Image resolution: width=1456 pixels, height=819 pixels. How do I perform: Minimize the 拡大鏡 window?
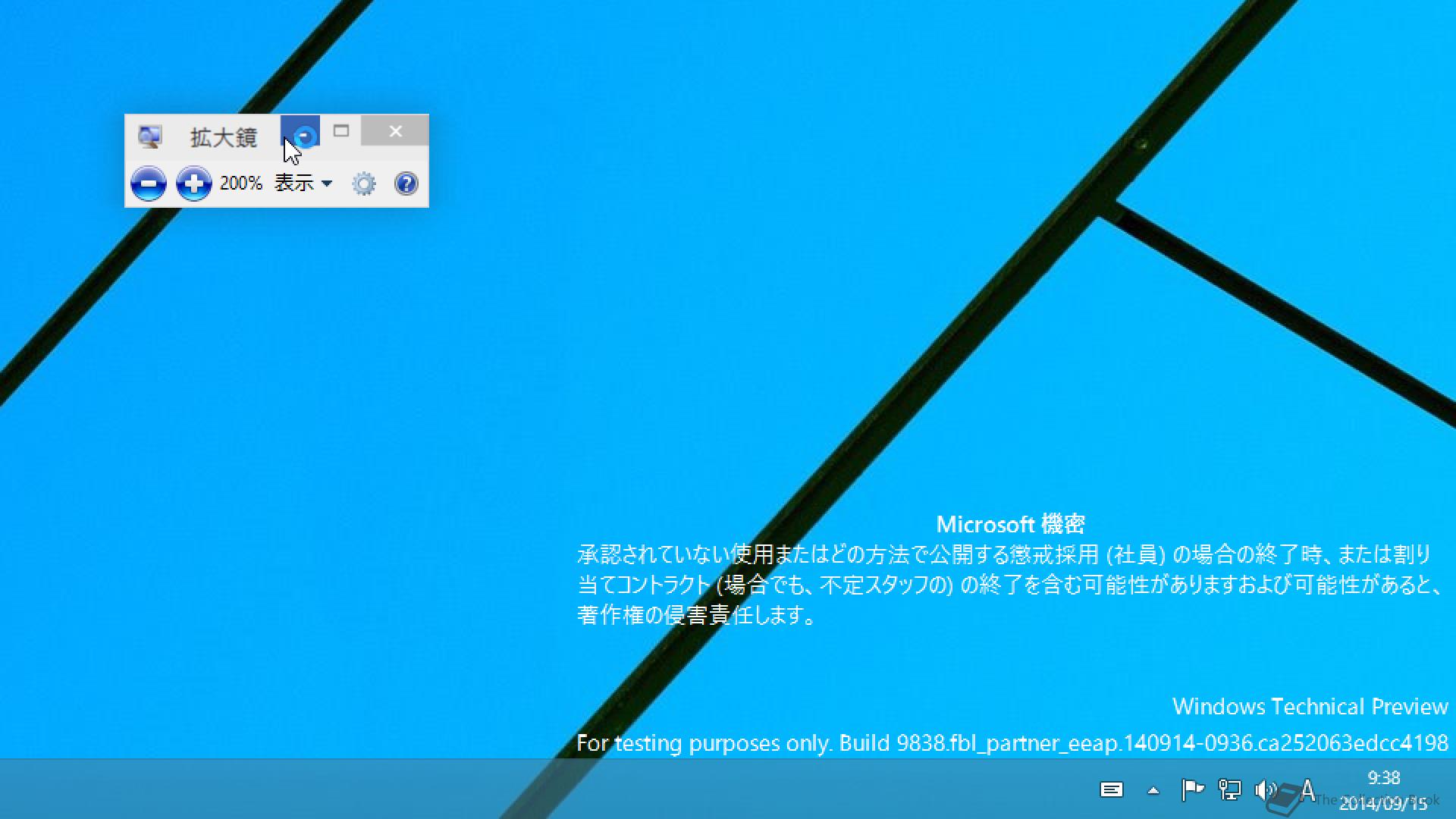click(301, 131)
